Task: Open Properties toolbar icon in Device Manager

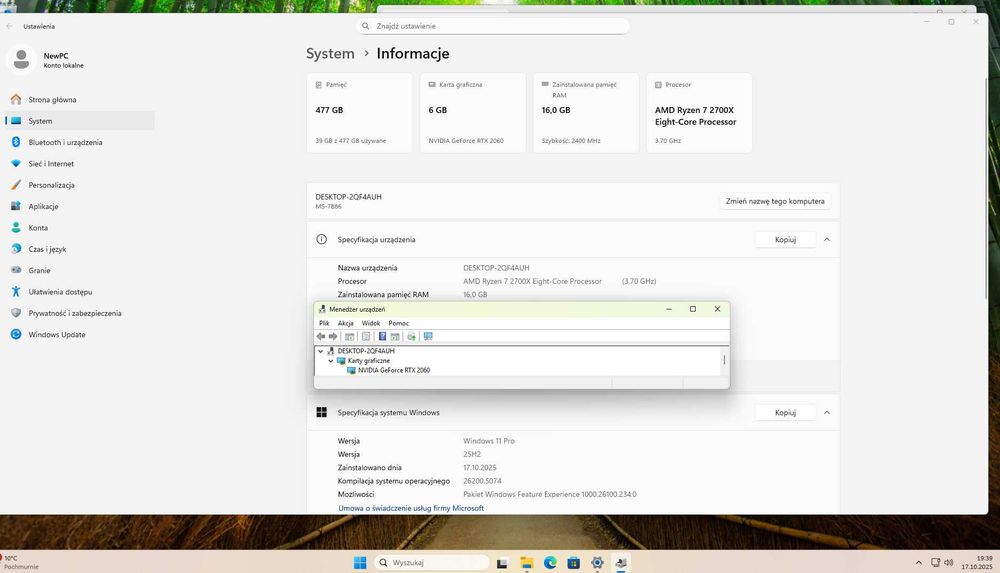Action: (366, 336)
